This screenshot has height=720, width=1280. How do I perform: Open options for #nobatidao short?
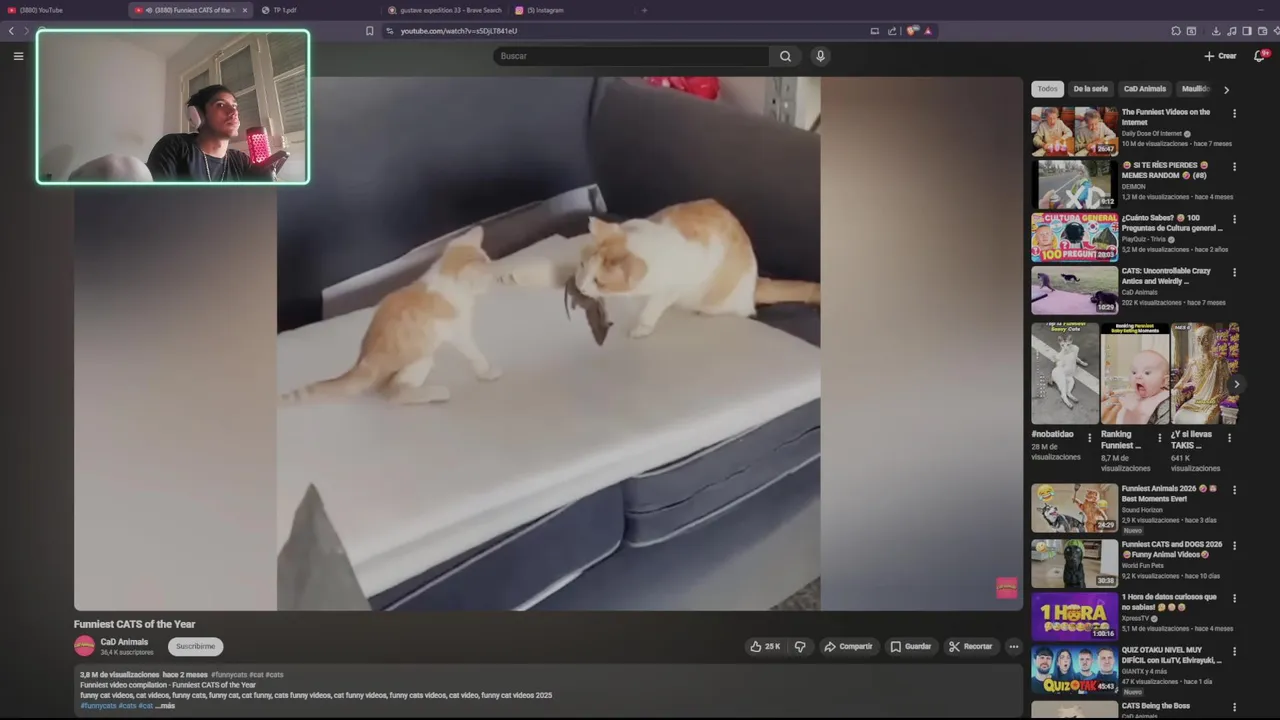1089,438
